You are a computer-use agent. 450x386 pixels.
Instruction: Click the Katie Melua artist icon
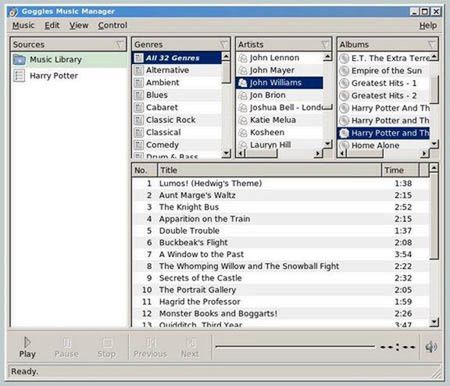pyautogui.click(x=243, y=120)
